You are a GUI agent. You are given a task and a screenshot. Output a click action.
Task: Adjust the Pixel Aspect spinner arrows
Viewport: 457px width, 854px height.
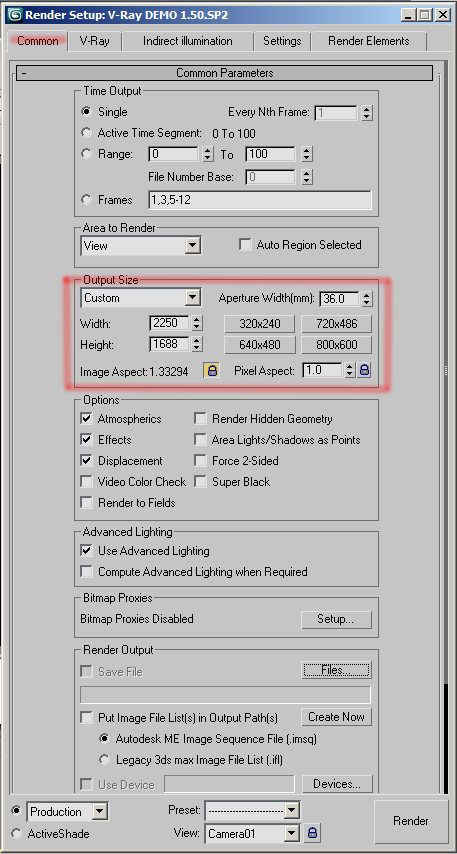click(350, 370)
